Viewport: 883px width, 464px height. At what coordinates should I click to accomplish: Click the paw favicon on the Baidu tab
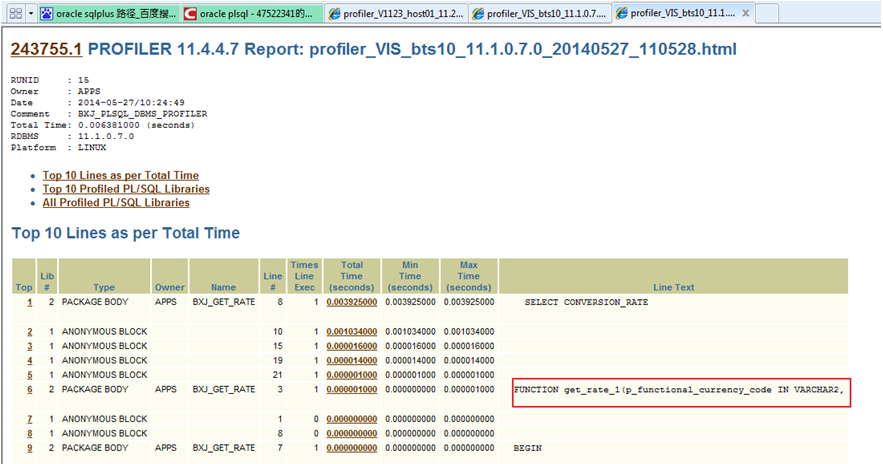(47, 14)
